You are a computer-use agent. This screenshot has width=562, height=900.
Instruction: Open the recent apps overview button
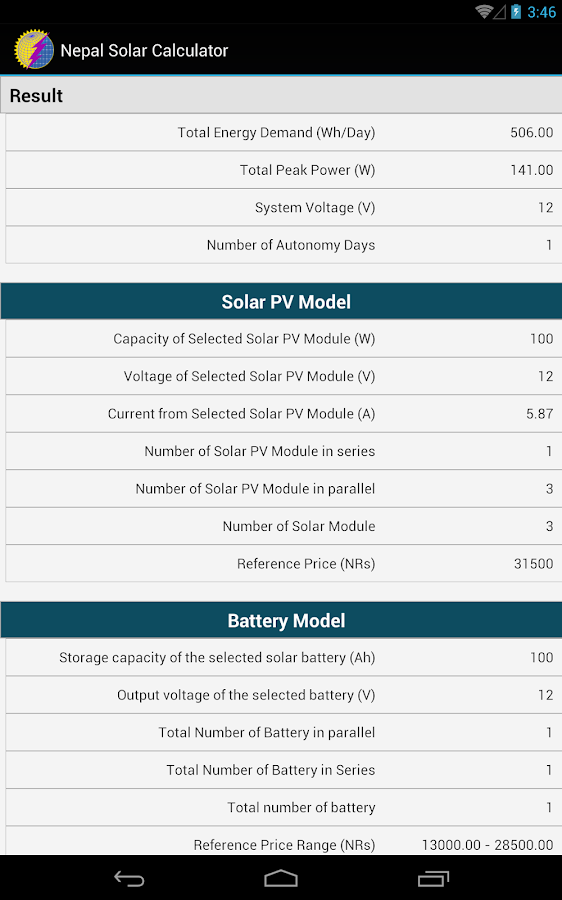433,878
